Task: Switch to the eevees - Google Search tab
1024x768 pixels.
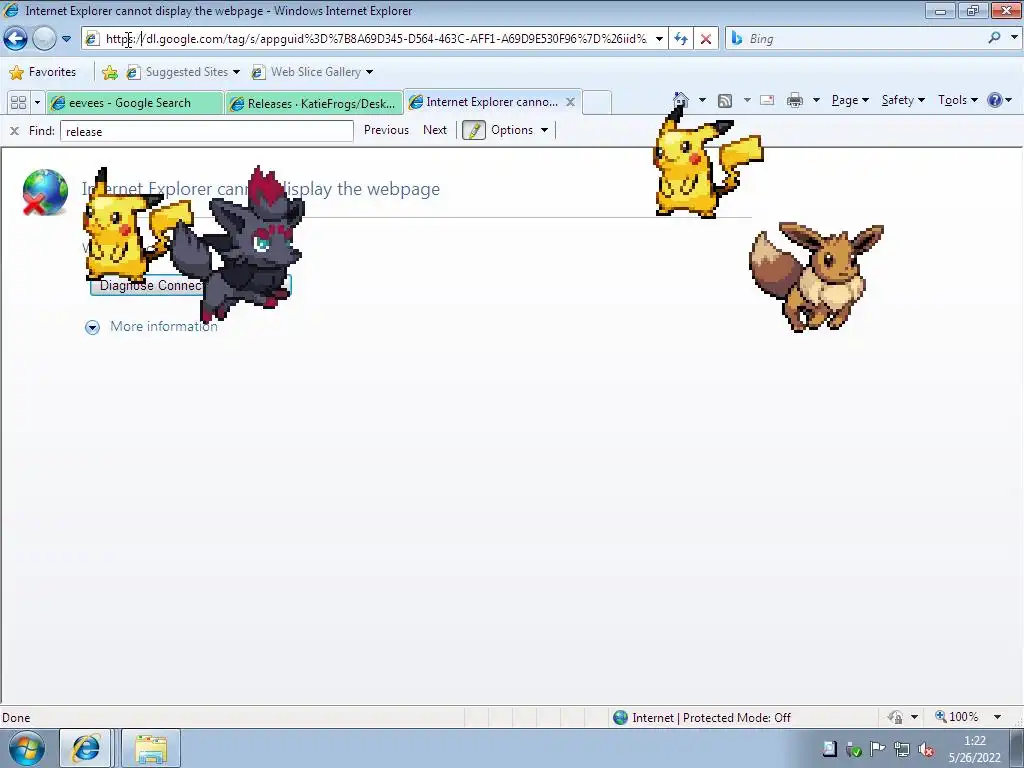Action: 135,103
